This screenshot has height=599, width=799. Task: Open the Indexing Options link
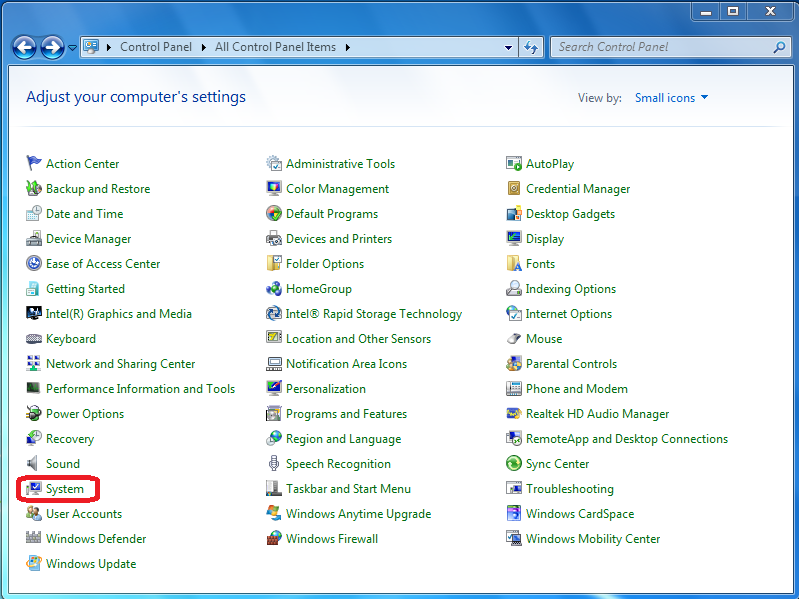tap(570, 289)
